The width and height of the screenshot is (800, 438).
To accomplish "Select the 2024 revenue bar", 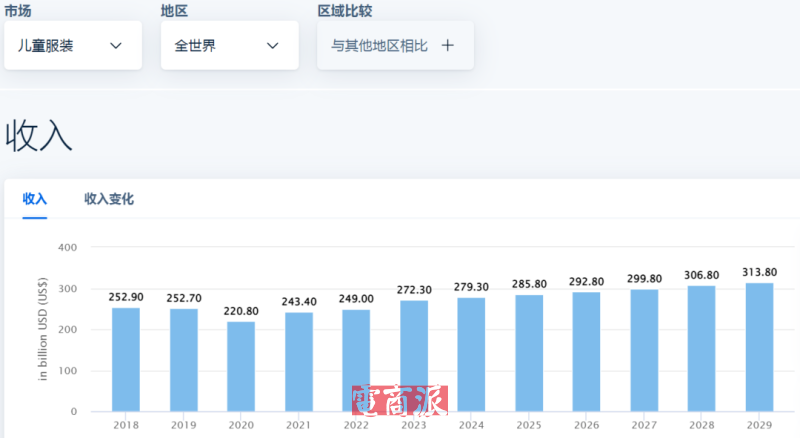I will pos(472,354).
